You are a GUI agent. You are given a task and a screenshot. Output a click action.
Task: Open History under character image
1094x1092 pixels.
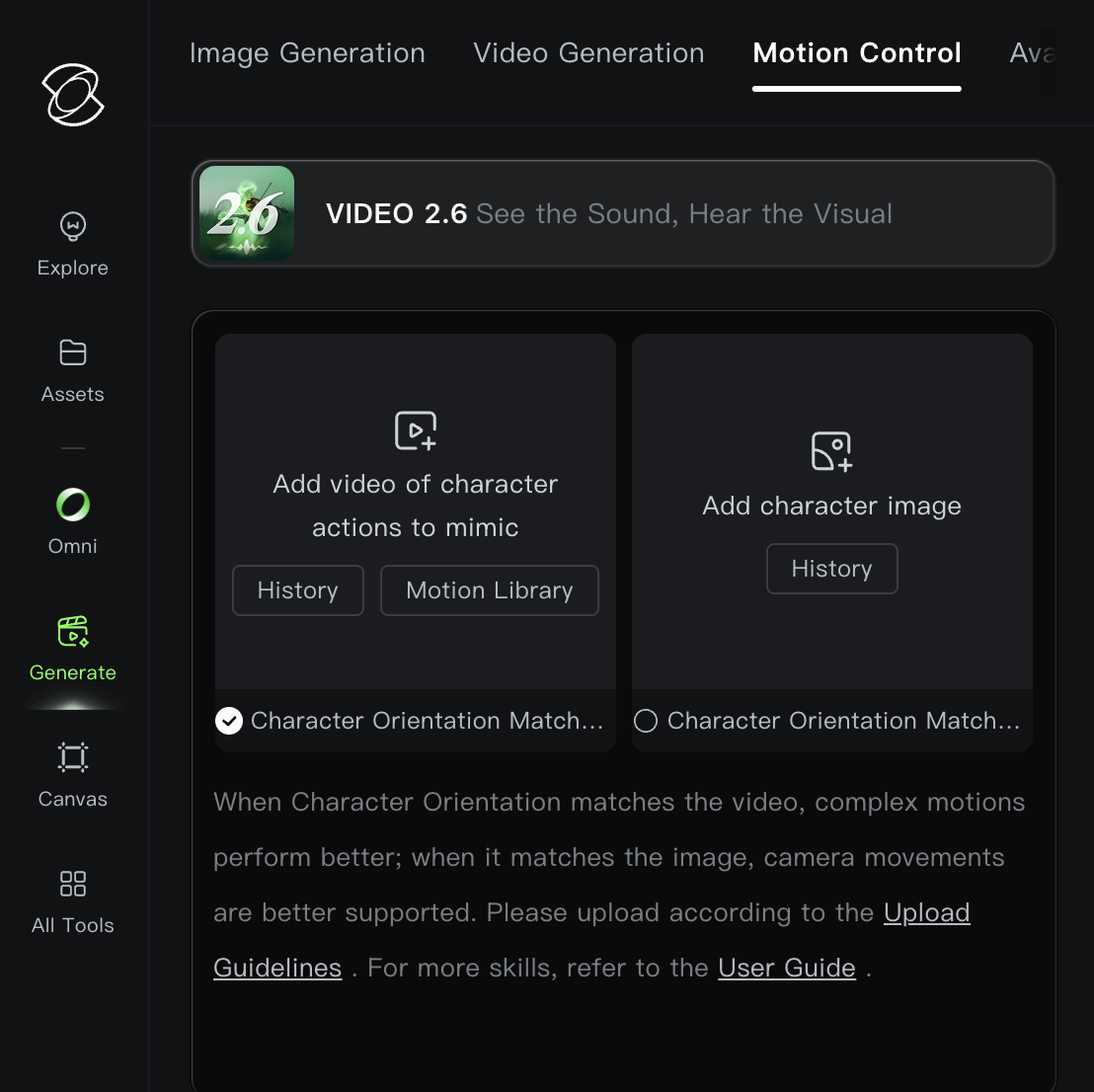[x=831, y=569]
